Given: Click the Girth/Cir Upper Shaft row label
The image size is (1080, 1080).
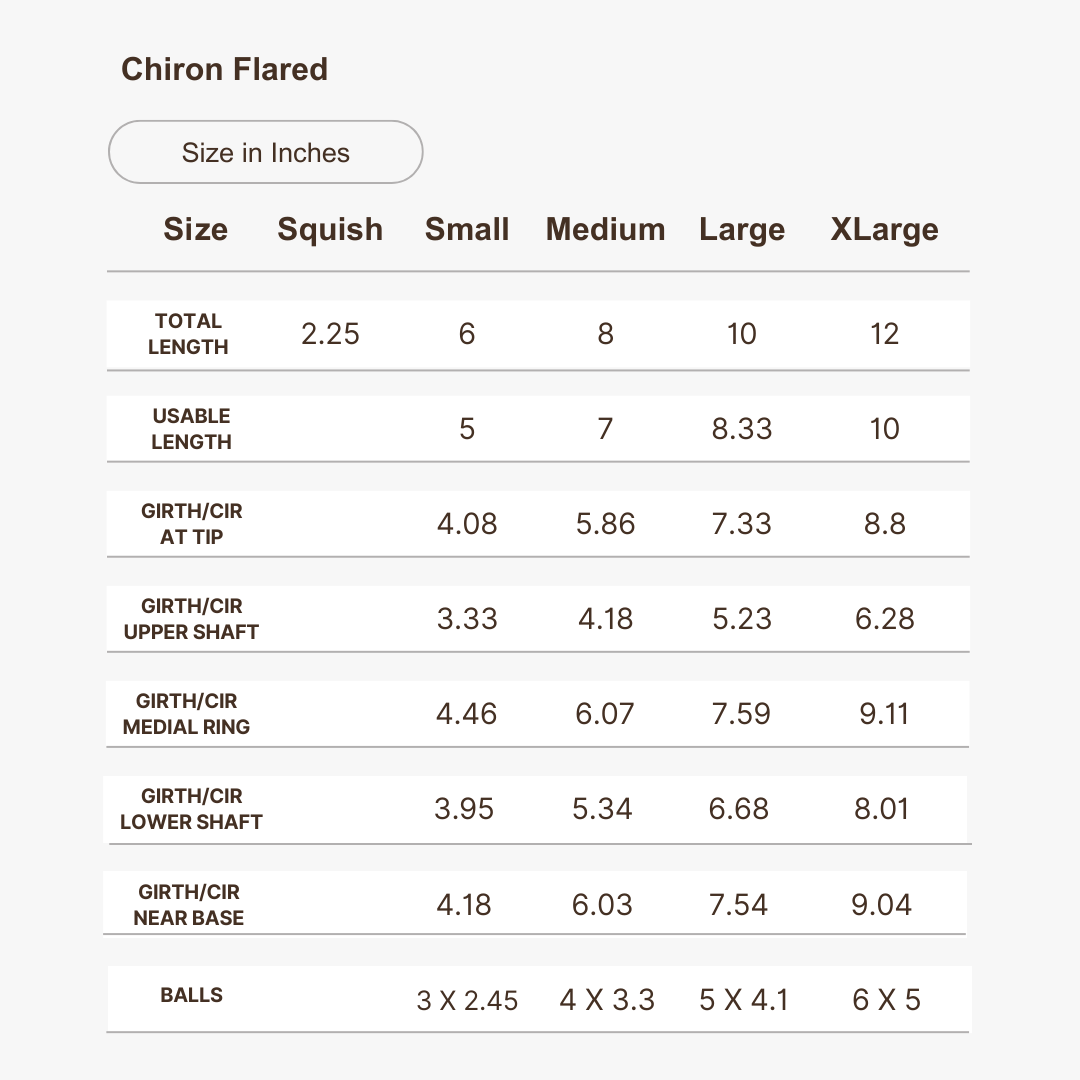Looking at the screenshot, I should click(191, 619).
